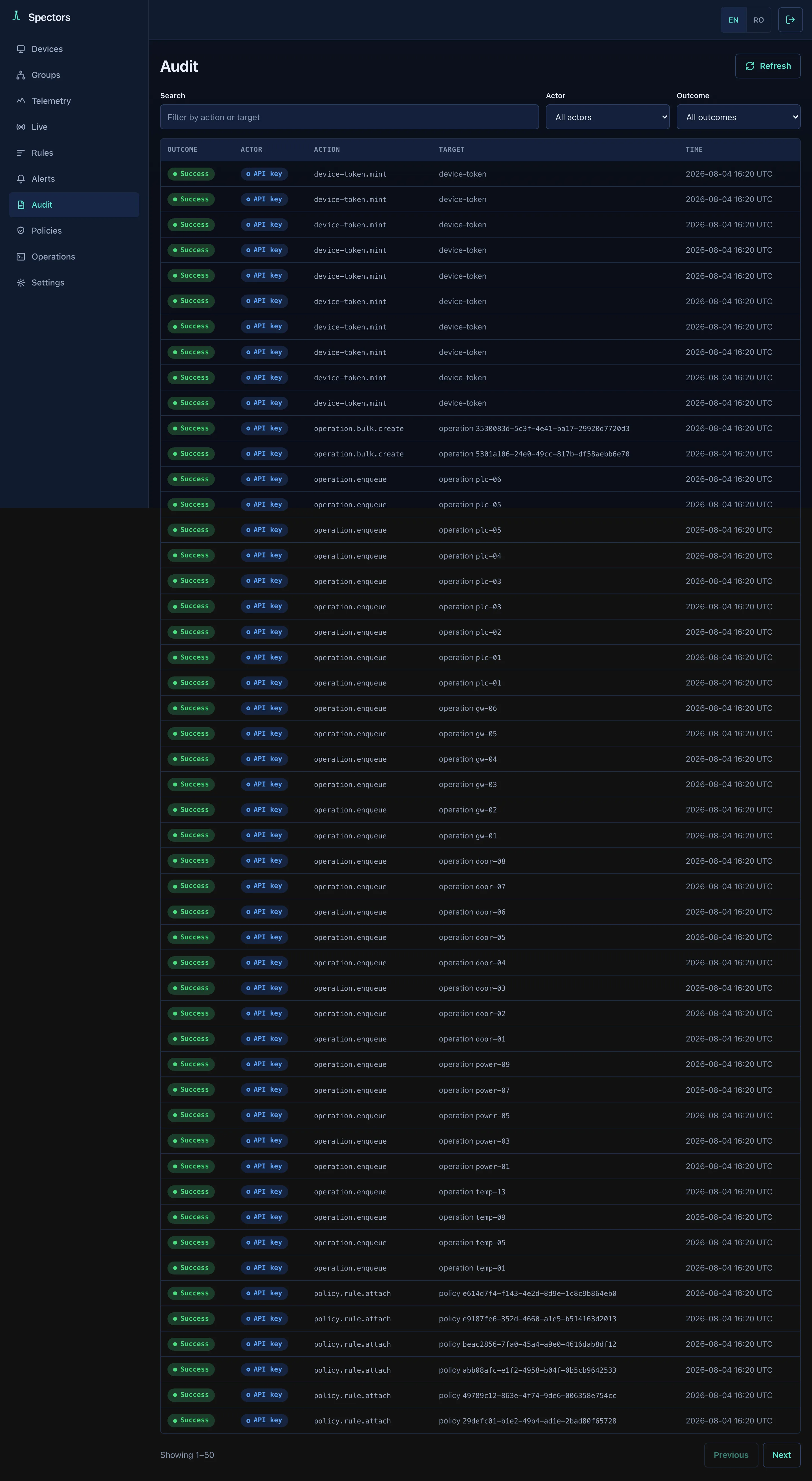Click the TIME column header

694,150
